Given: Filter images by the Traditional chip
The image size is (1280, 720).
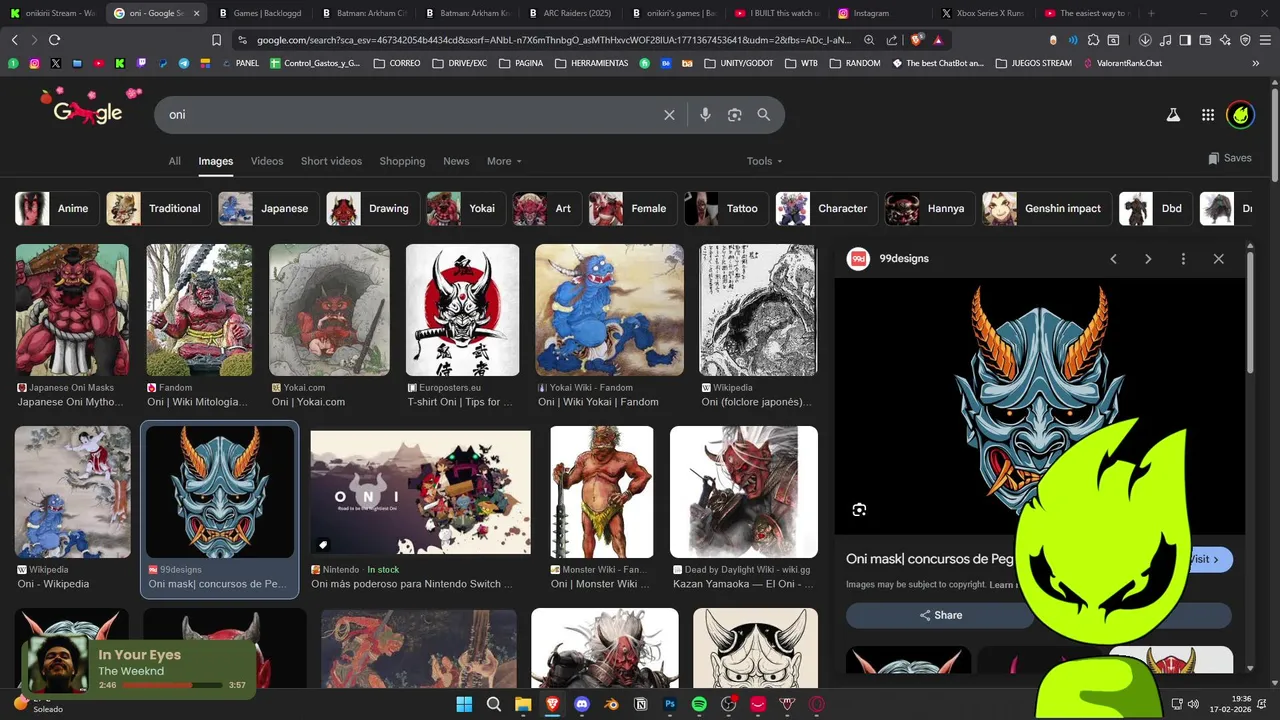Looking at the screenshot, I should 159,209.
